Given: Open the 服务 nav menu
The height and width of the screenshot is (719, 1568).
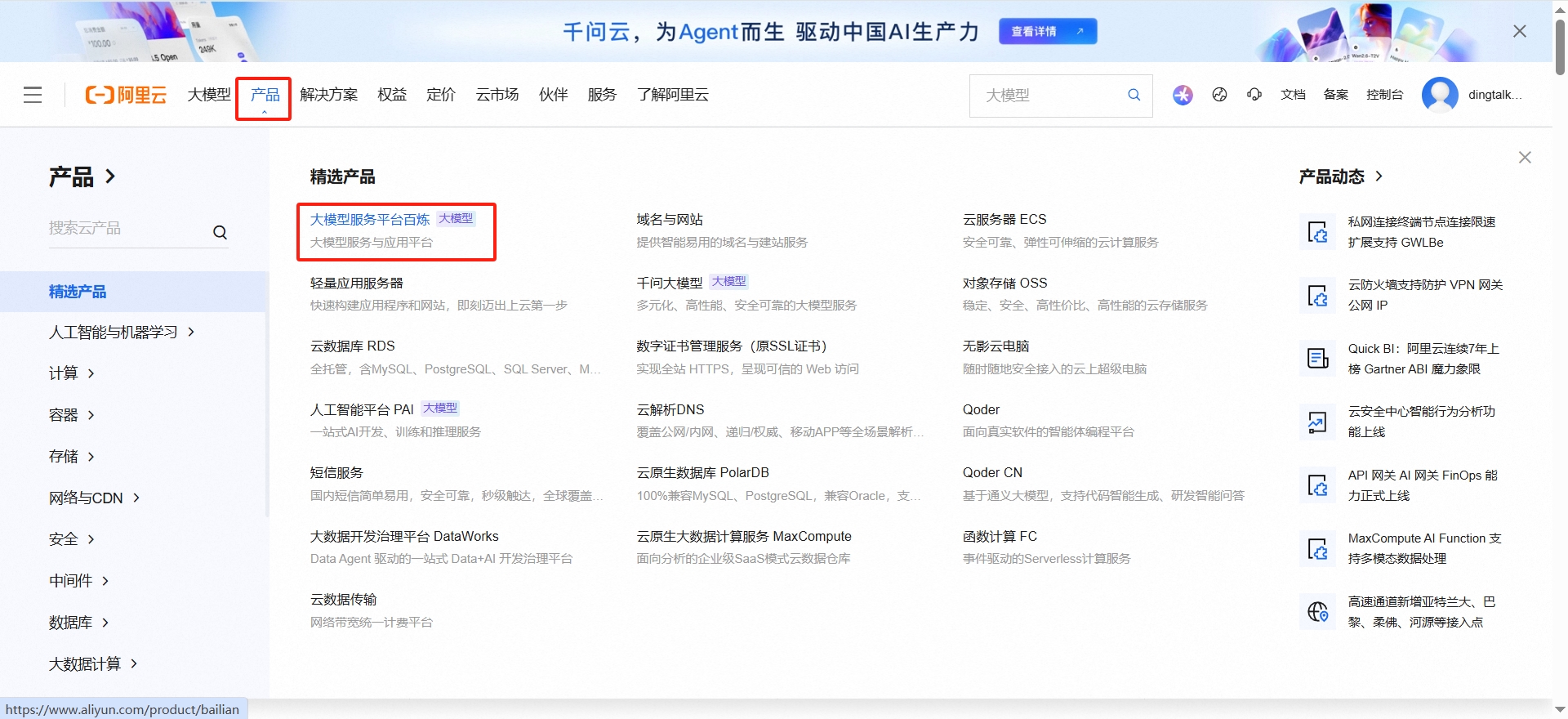Looking at the screenshot, I should pos(602,95).
